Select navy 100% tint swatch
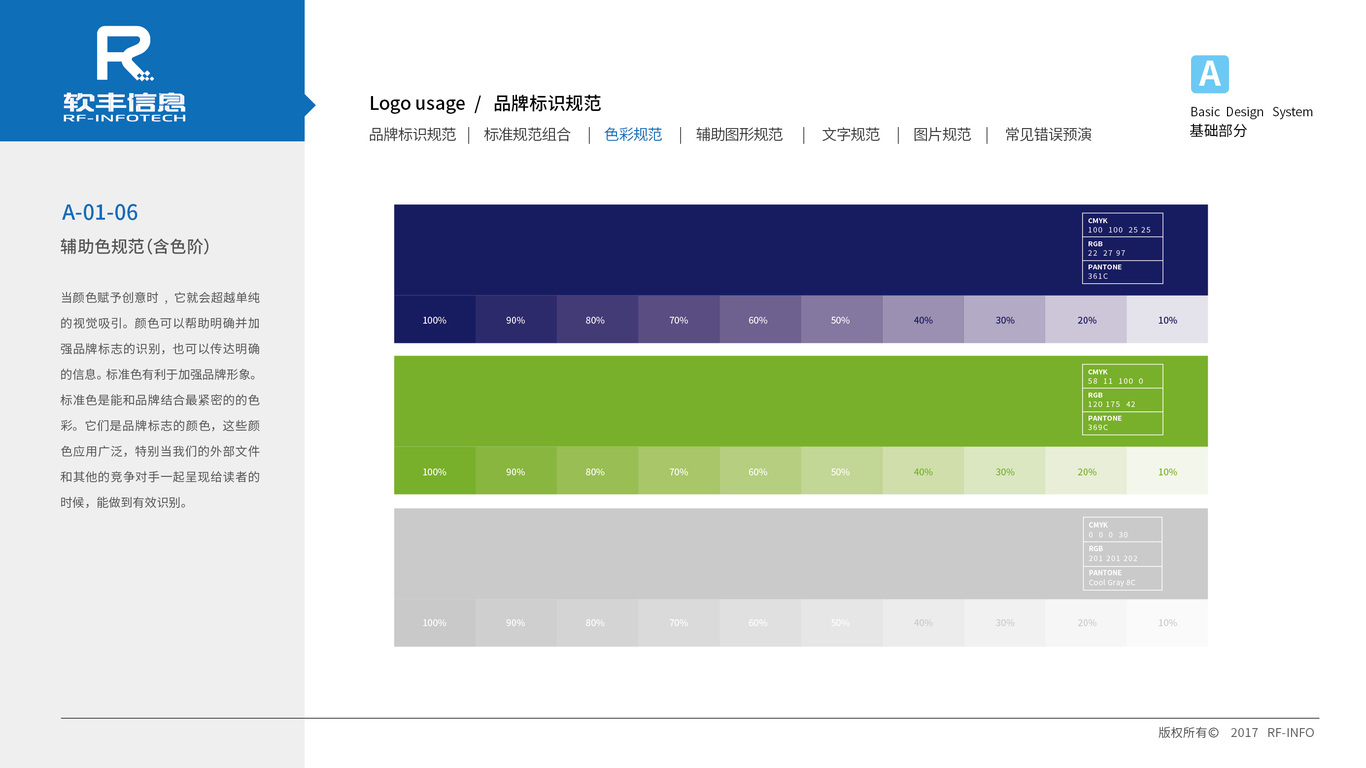This screenshot has width=1366, height=768. (434, 320)
